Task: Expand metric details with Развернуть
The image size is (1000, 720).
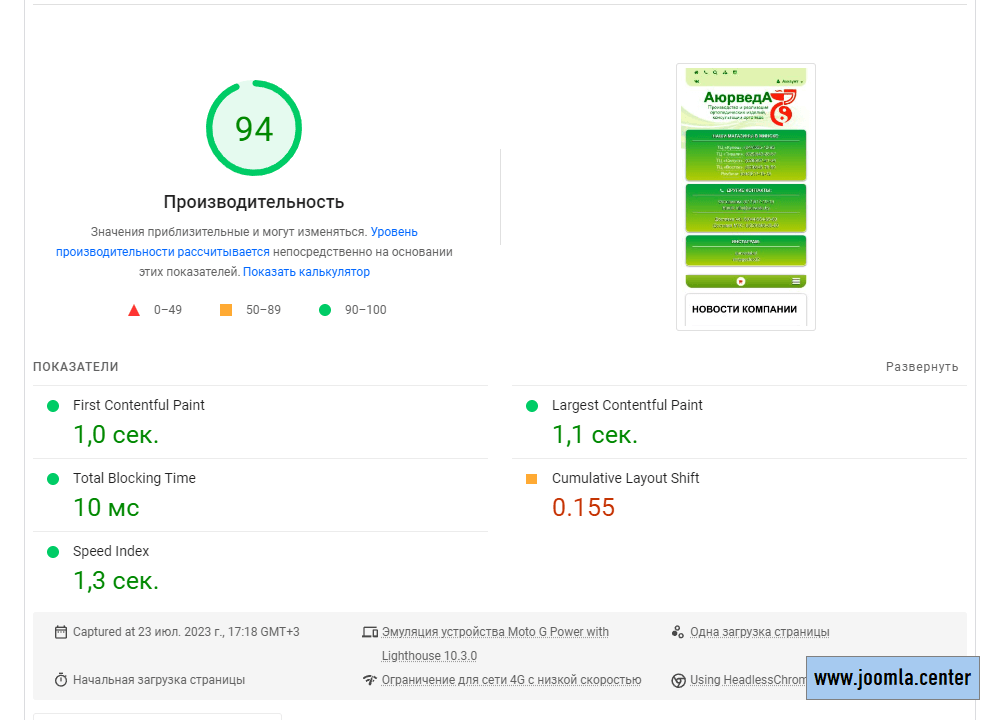Action: [x=921, y=367]
